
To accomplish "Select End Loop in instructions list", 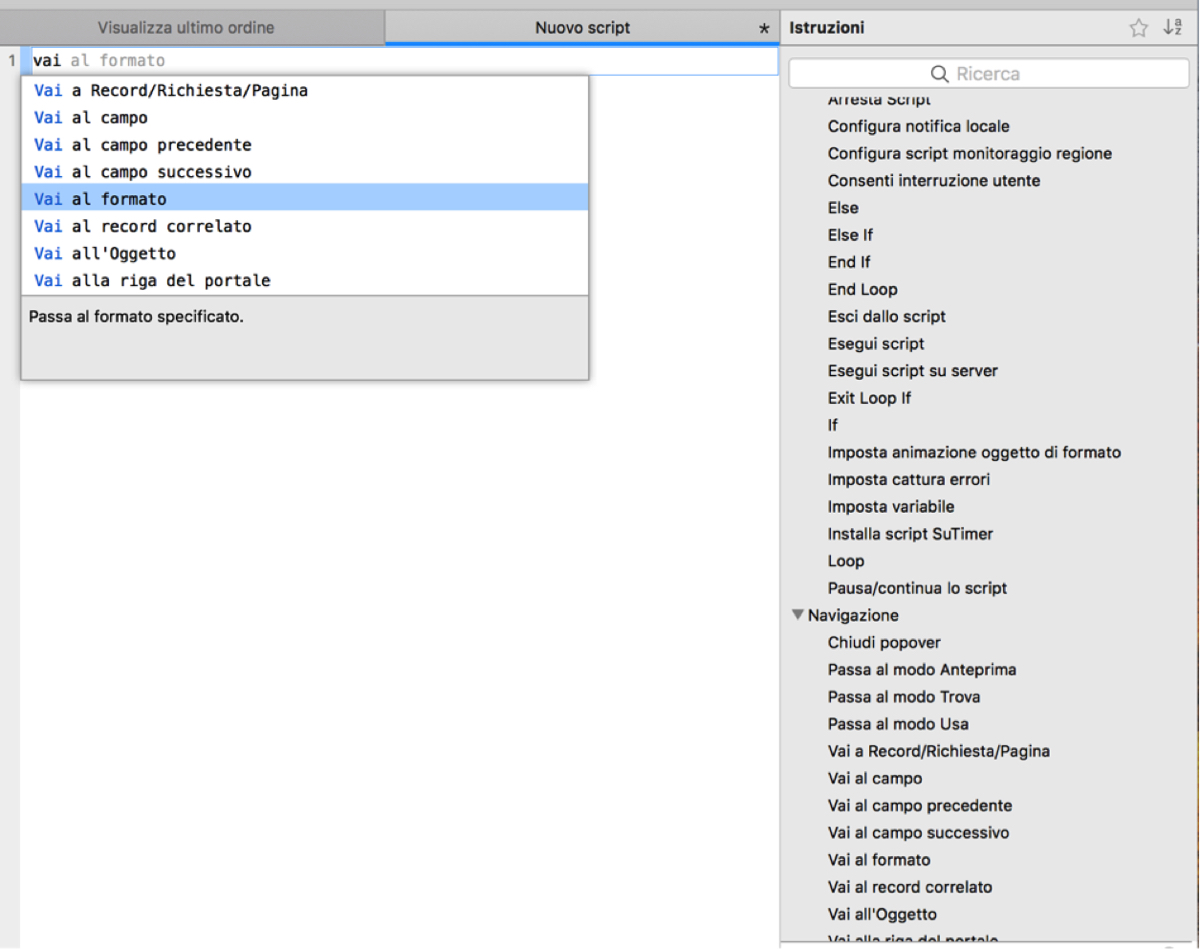I will (862, 289).
